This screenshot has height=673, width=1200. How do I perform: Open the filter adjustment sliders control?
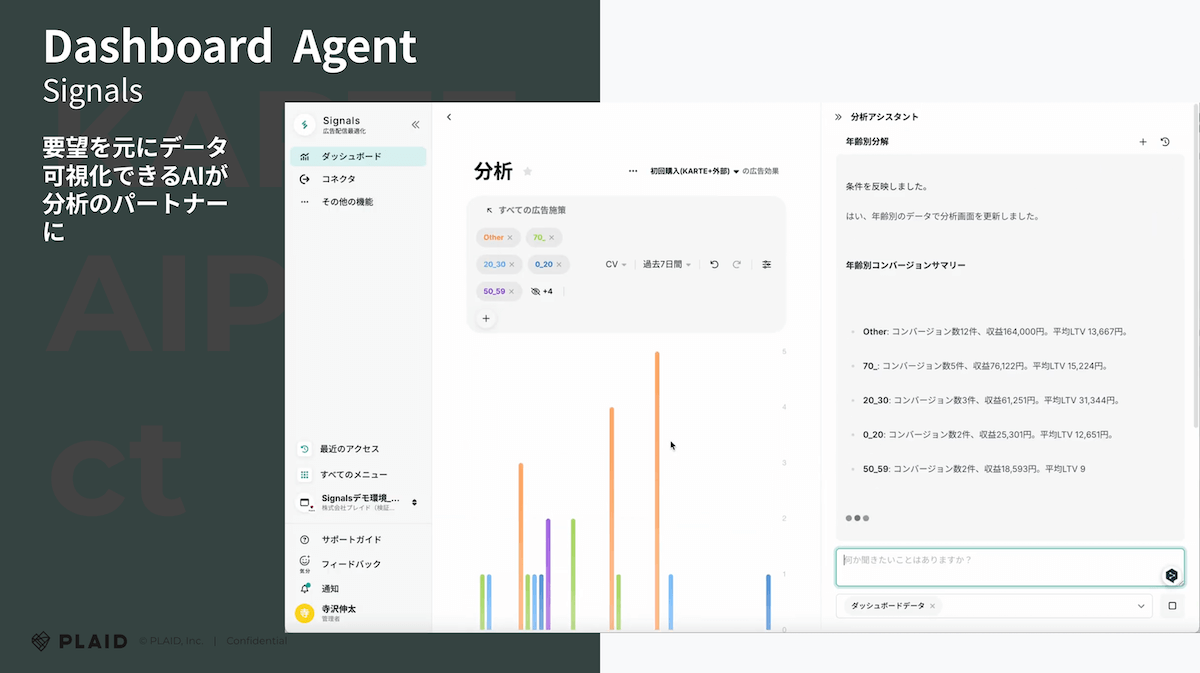coord(766,264)
